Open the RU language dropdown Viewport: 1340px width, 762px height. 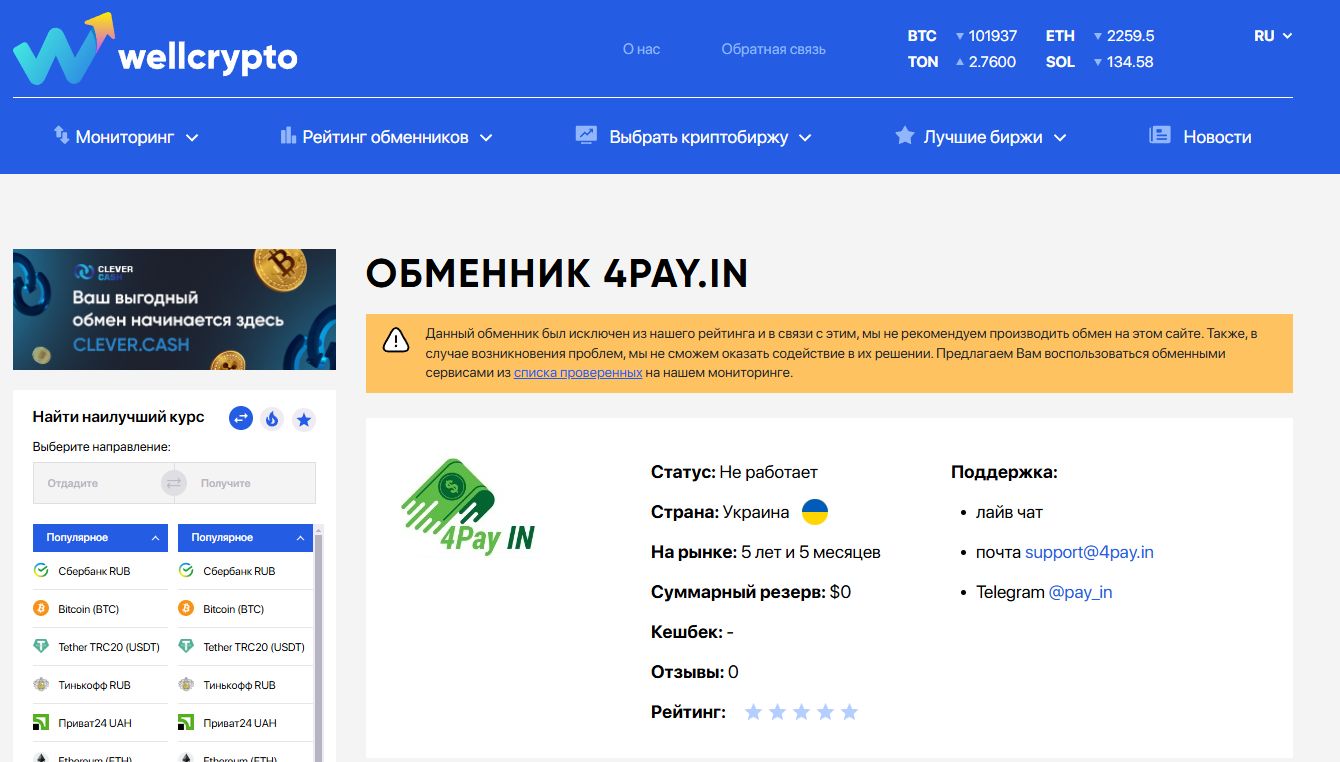click(x=1272, y=36)
